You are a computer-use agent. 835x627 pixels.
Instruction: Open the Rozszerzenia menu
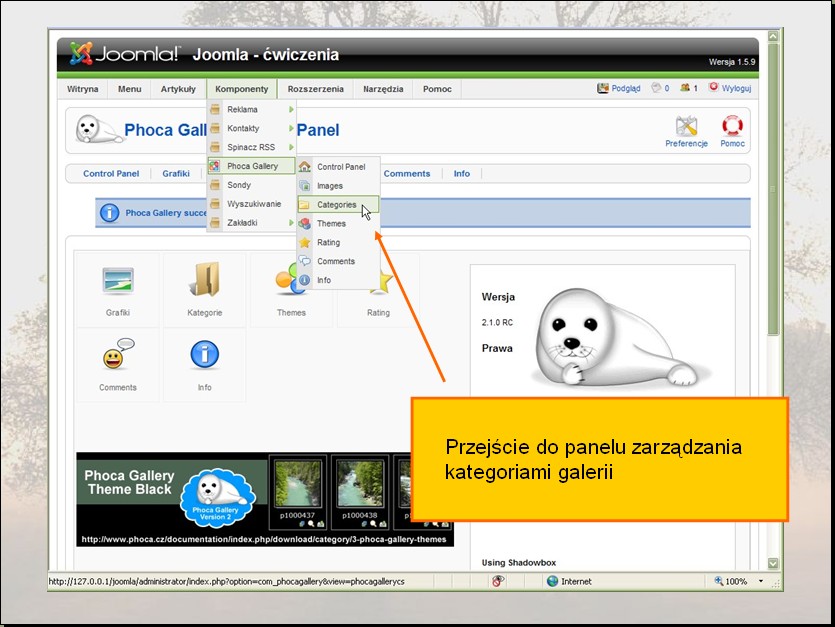(315, 89)
